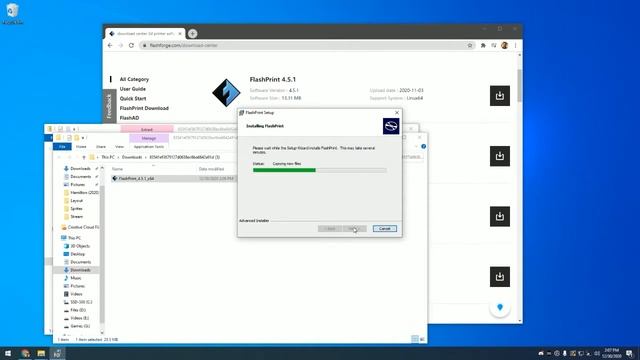Click the taskbar clock

(x=611, y=353)
